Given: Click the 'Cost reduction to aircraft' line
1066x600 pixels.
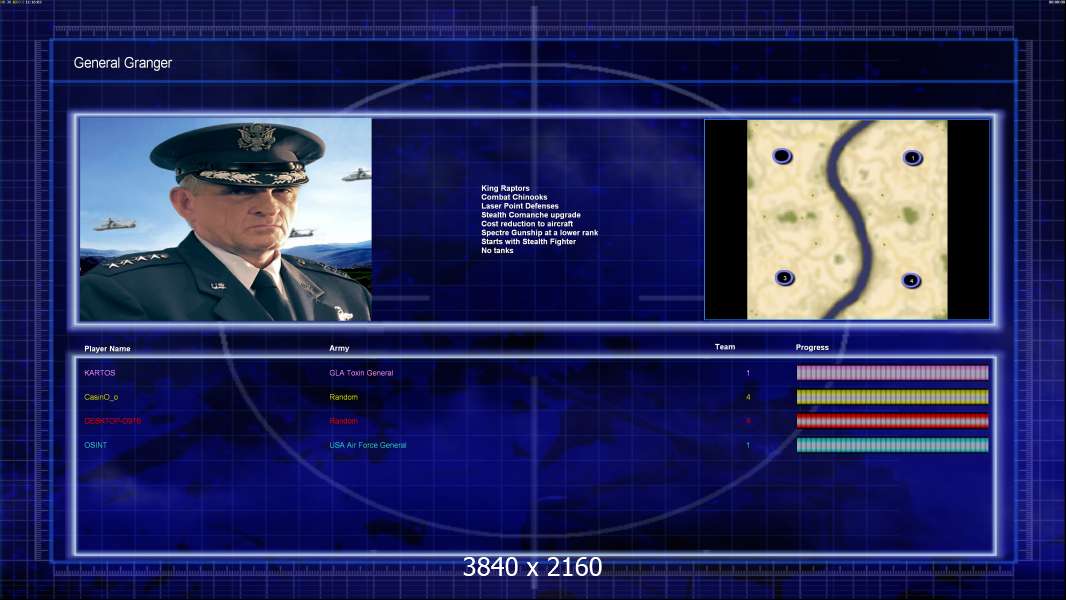Looking at the screenshot, I should pyautogui.click(x=527, y=224).
